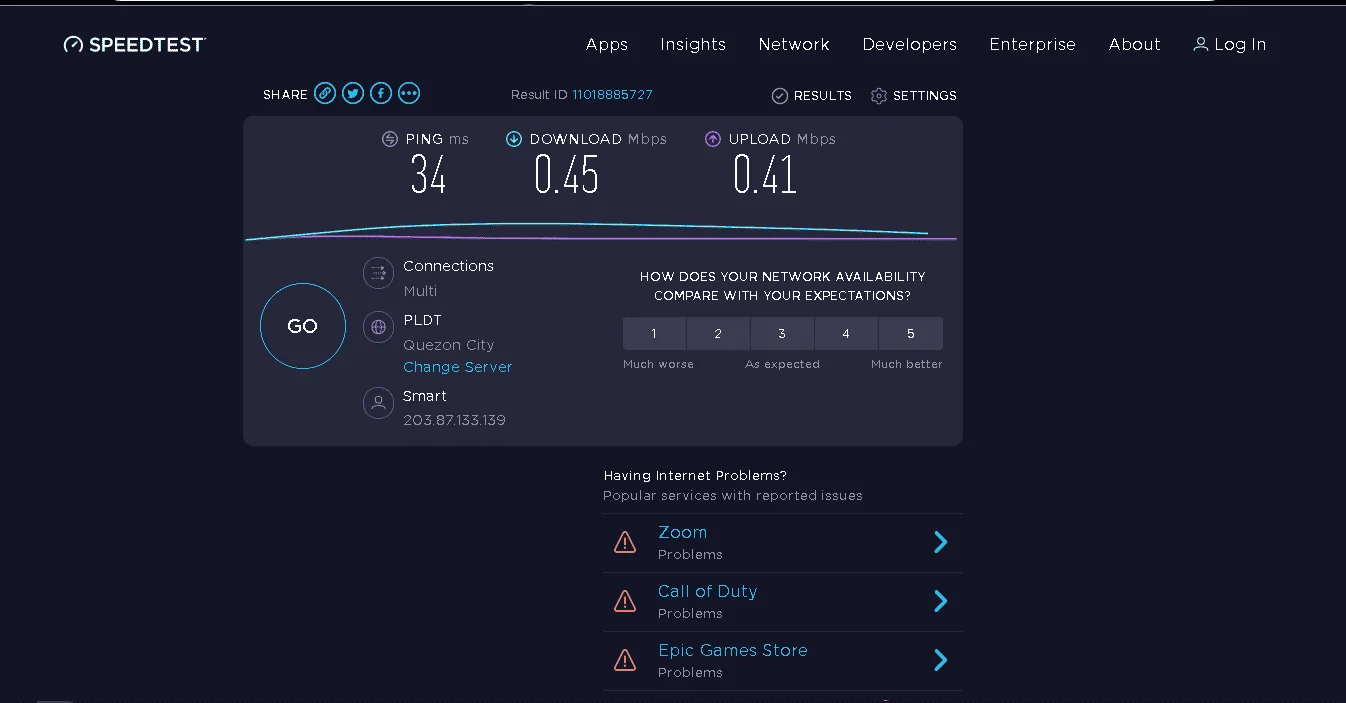Image resolution: width=1346 pixels, height=703 pixels.
Task: Copy result link via share link icon
Action: point(325,93)
